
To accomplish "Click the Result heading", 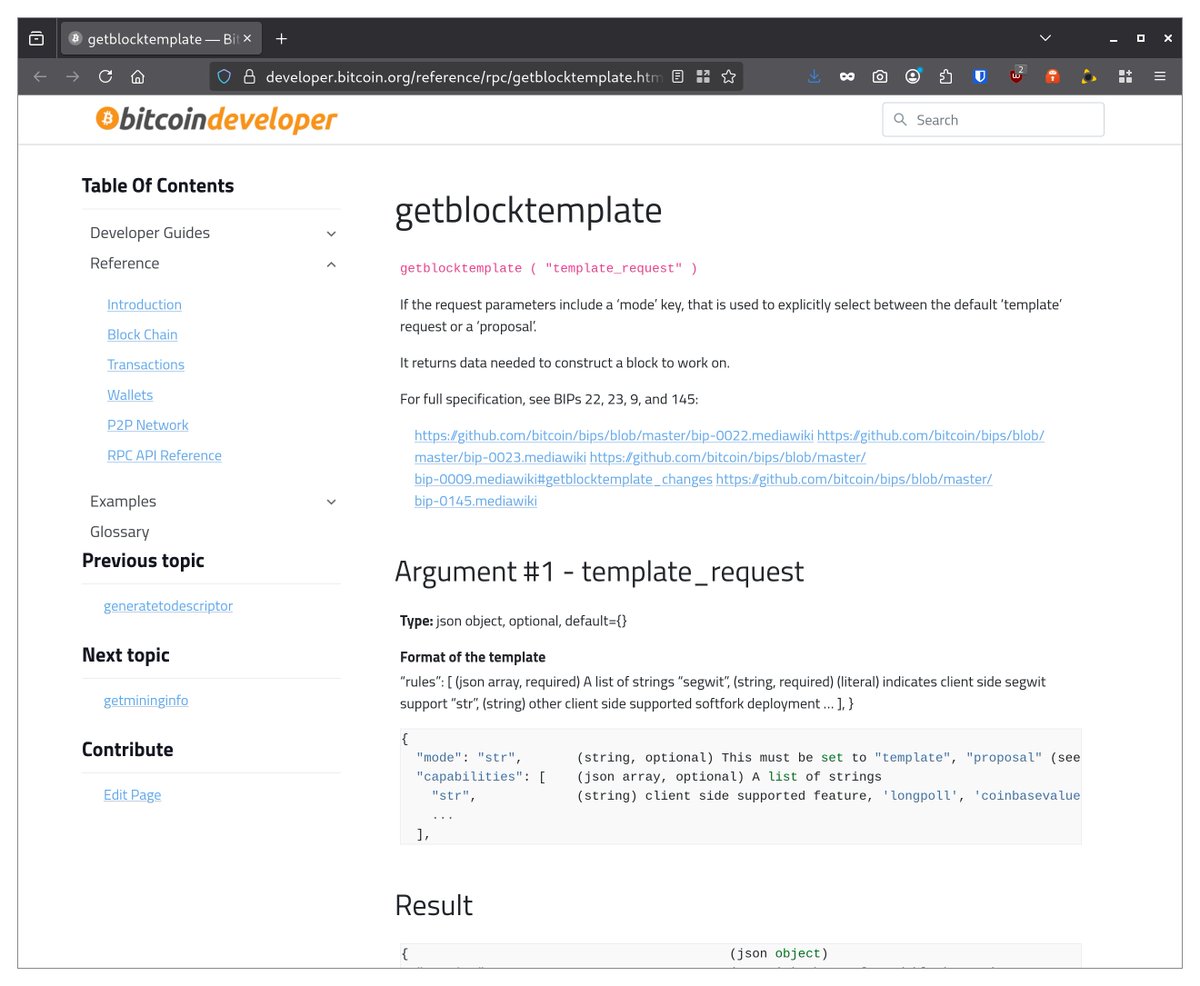I will (434, 905).
